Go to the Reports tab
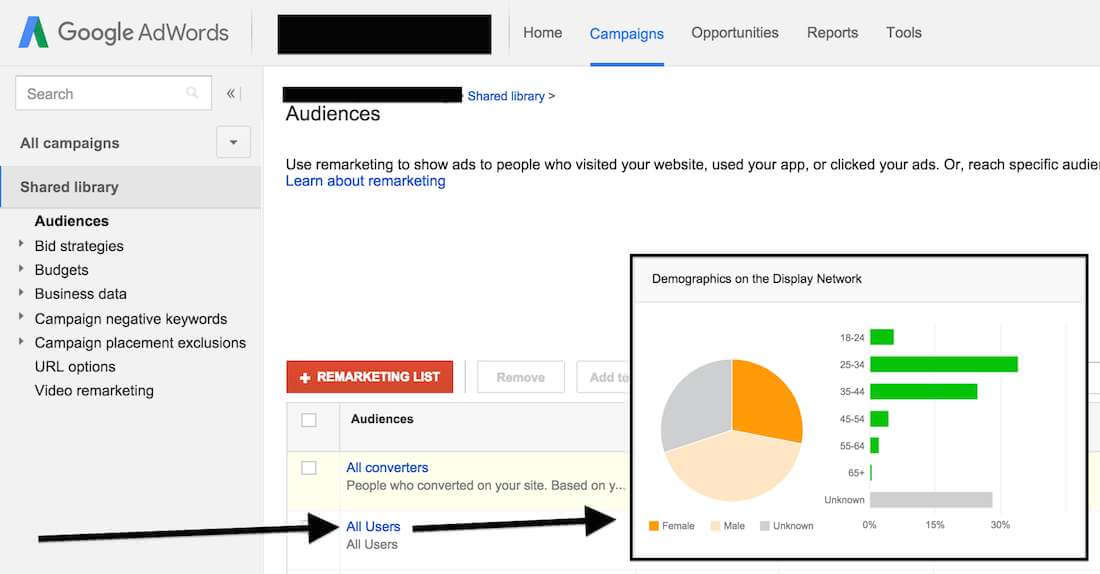 [x=832, y=33]
